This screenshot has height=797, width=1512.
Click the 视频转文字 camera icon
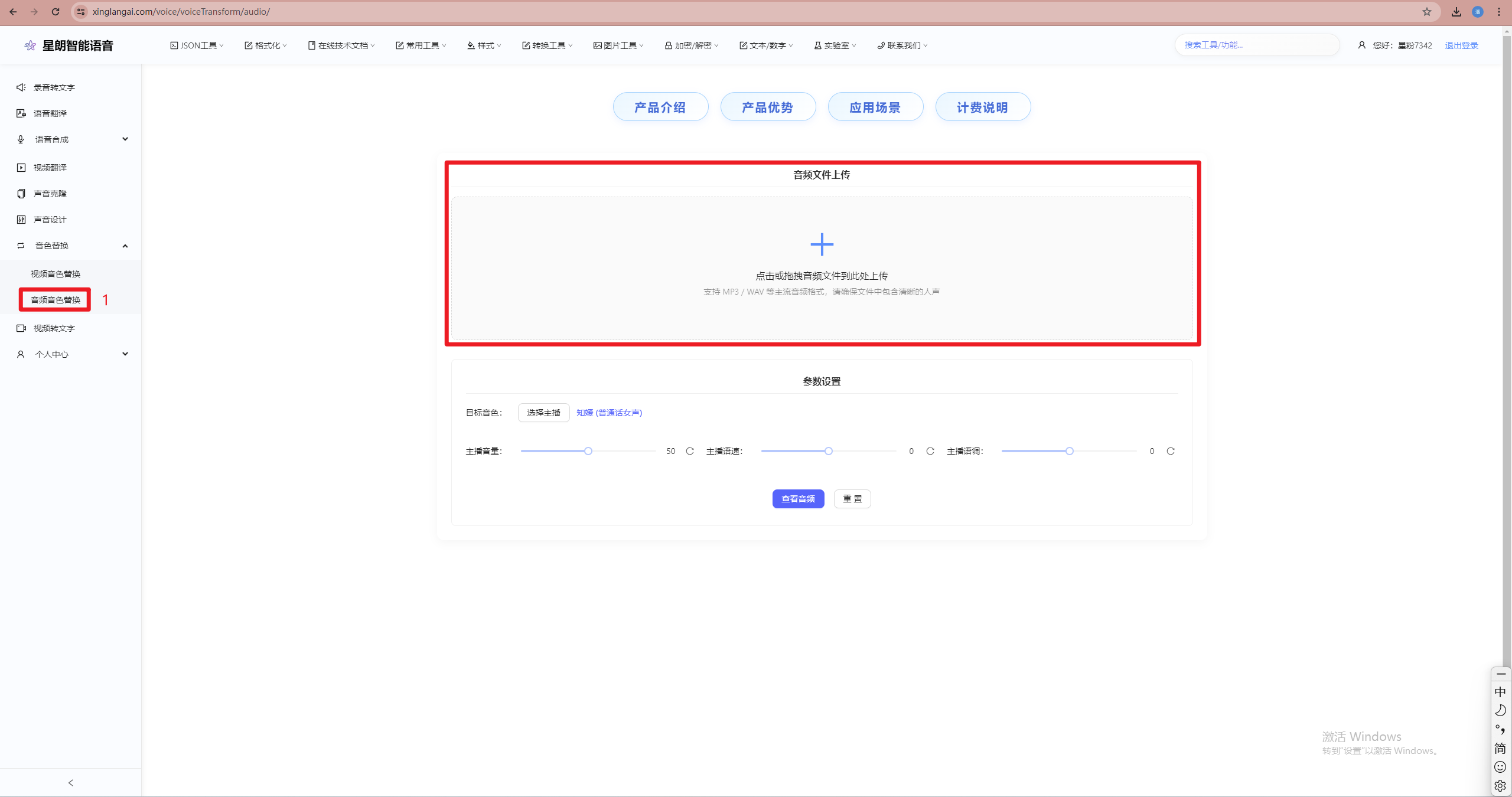tap(21, 328)
